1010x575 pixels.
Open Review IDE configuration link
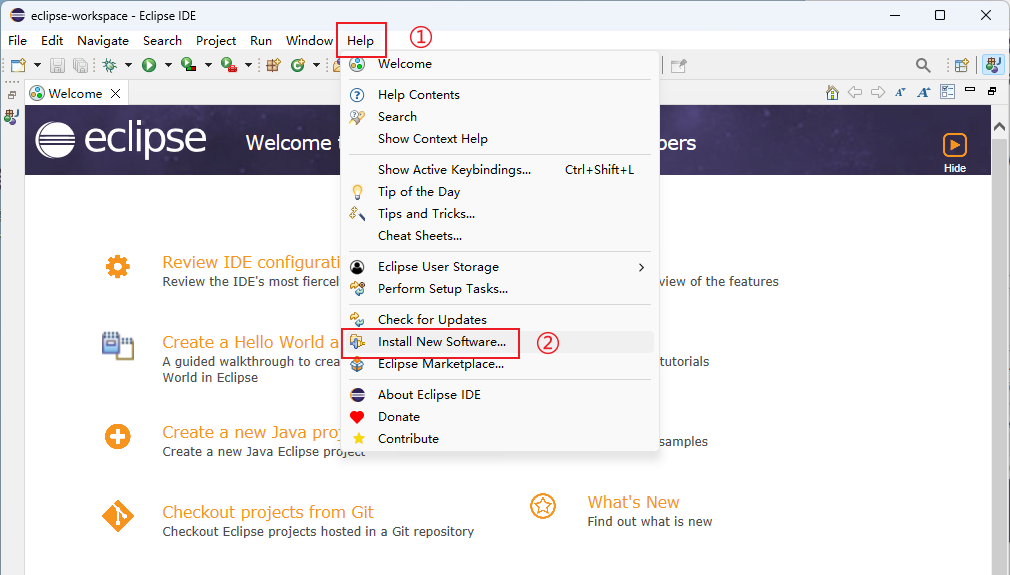point(251,262)
